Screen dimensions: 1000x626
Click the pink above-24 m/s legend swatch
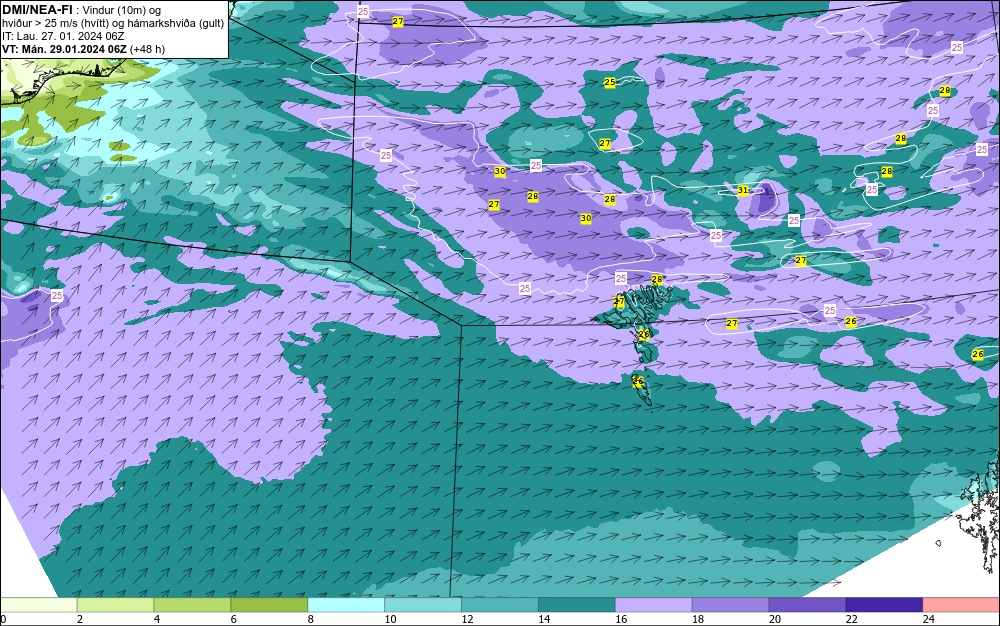[961, 605]
